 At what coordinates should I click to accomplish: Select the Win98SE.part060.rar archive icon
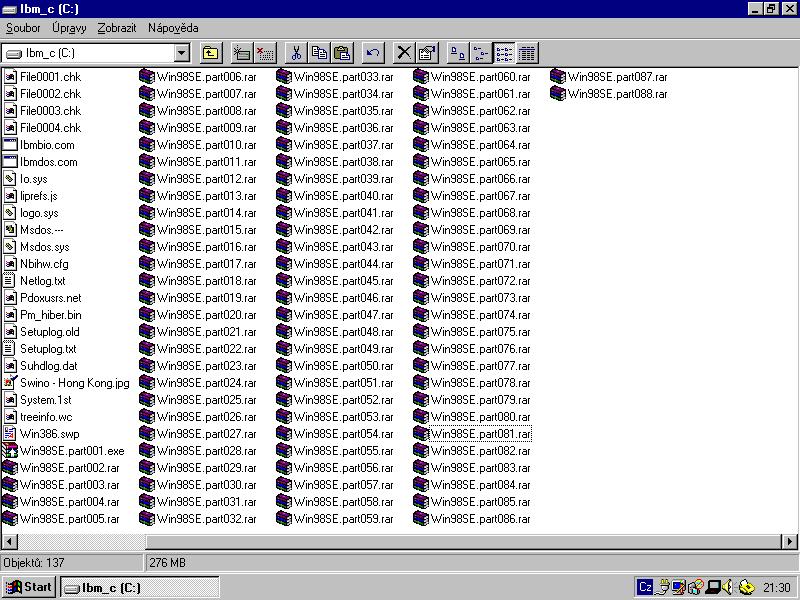[x=421, y=77]
